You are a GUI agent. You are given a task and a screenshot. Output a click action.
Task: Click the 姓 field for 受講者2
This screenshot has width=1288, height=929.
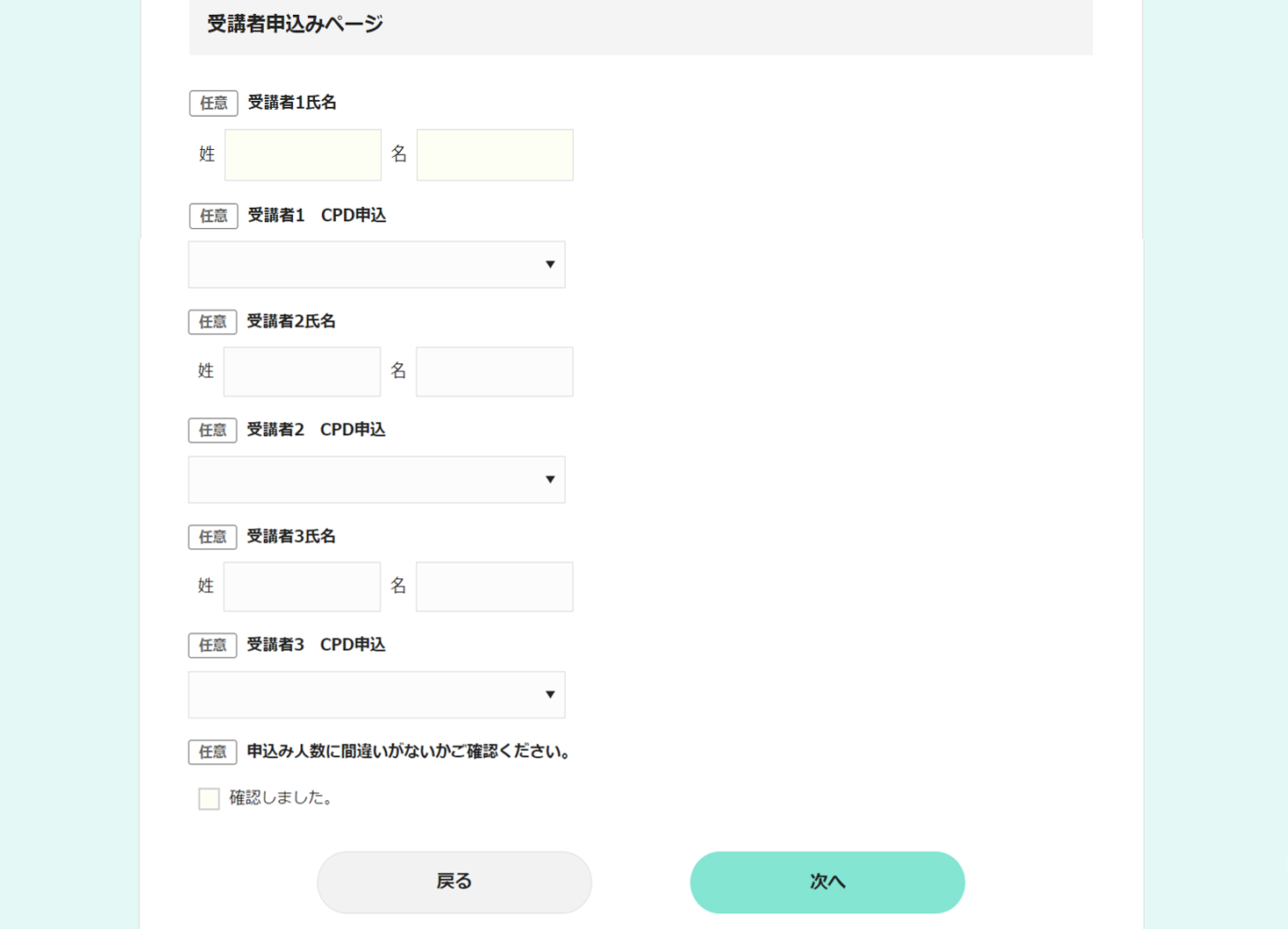[302, 371]
